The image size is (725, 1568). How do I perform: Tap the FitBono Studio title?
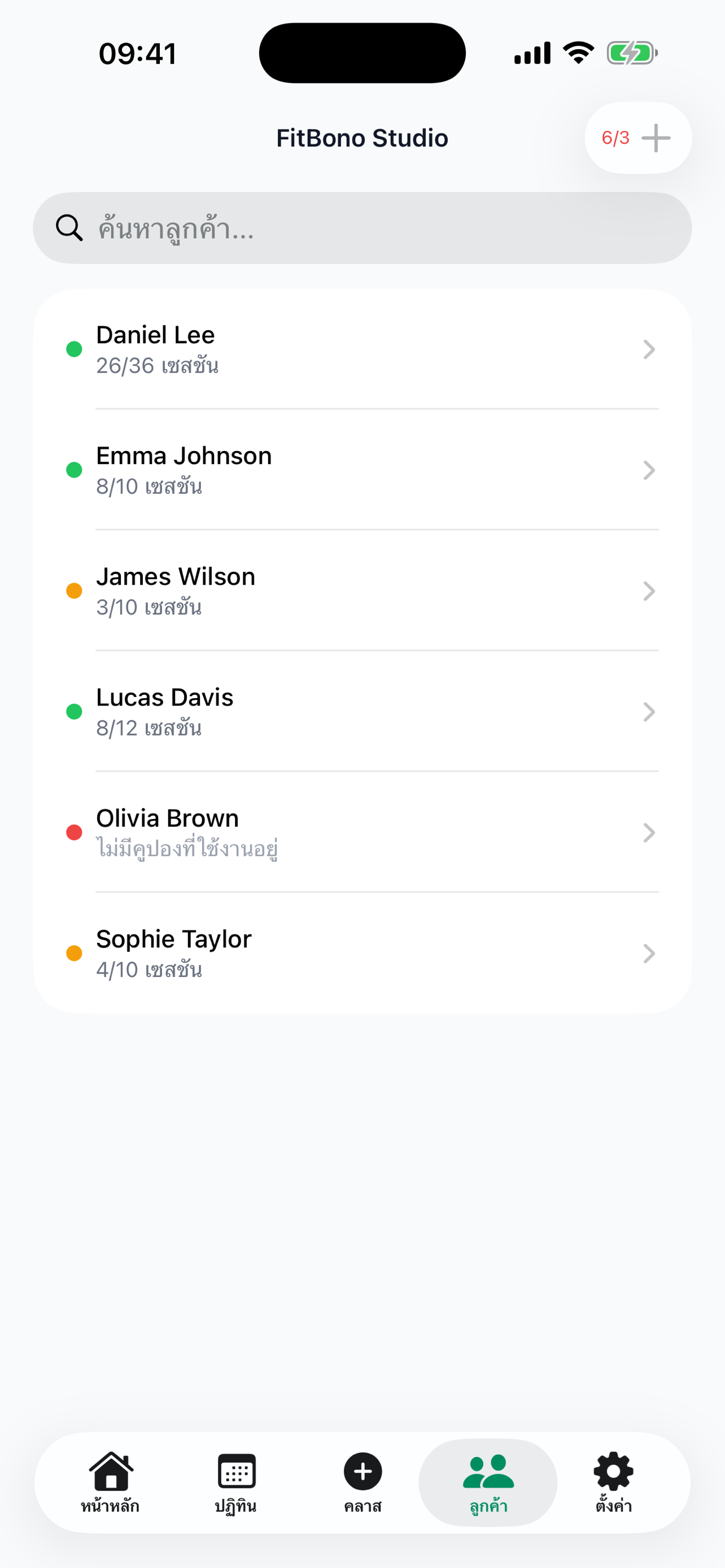point(362,138)
